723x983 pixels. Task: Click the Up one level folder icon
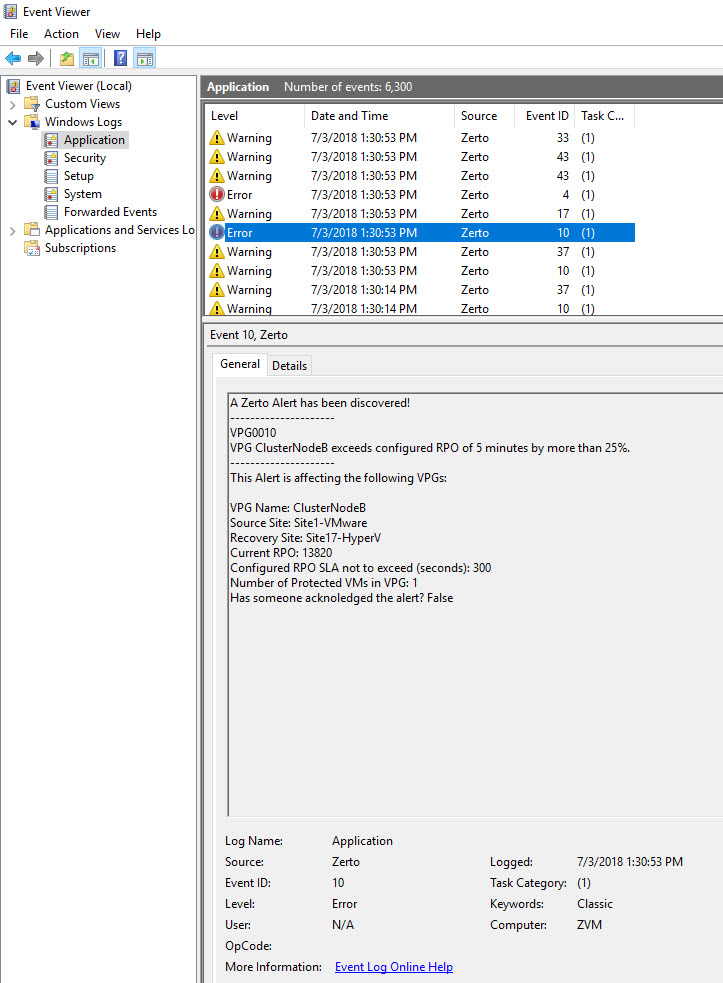(66, 59)
